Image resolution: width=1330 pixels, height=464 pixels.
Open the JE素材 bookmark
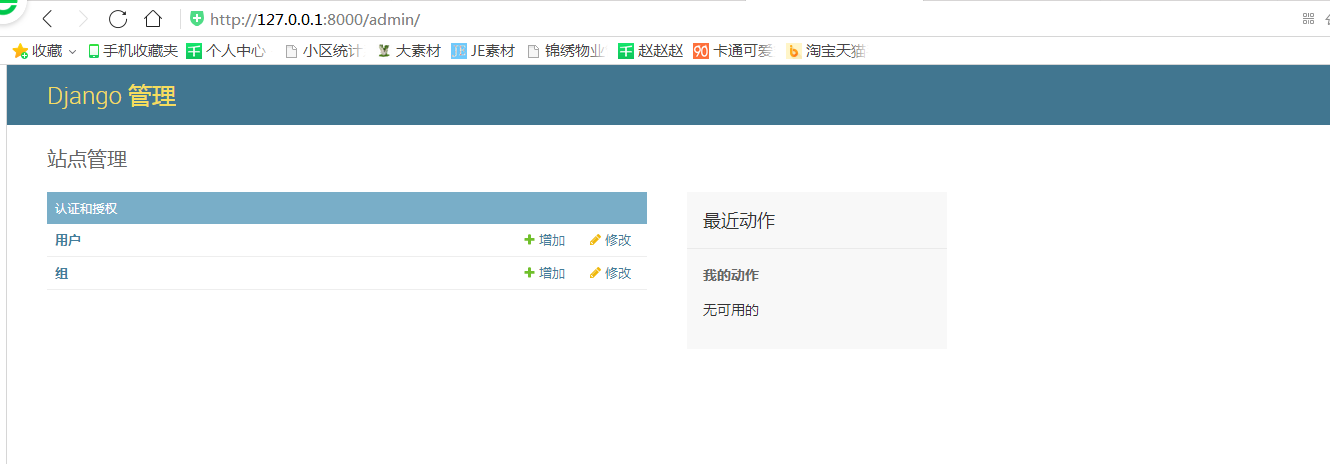point(483,51)
